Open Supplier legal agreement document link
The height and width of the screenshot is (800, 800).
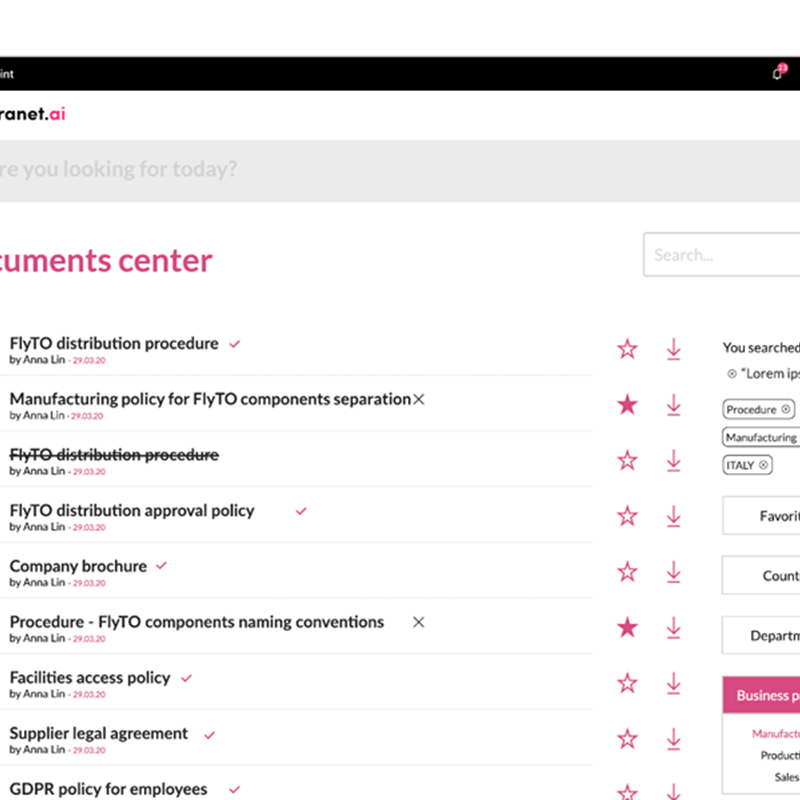[99, 733]
